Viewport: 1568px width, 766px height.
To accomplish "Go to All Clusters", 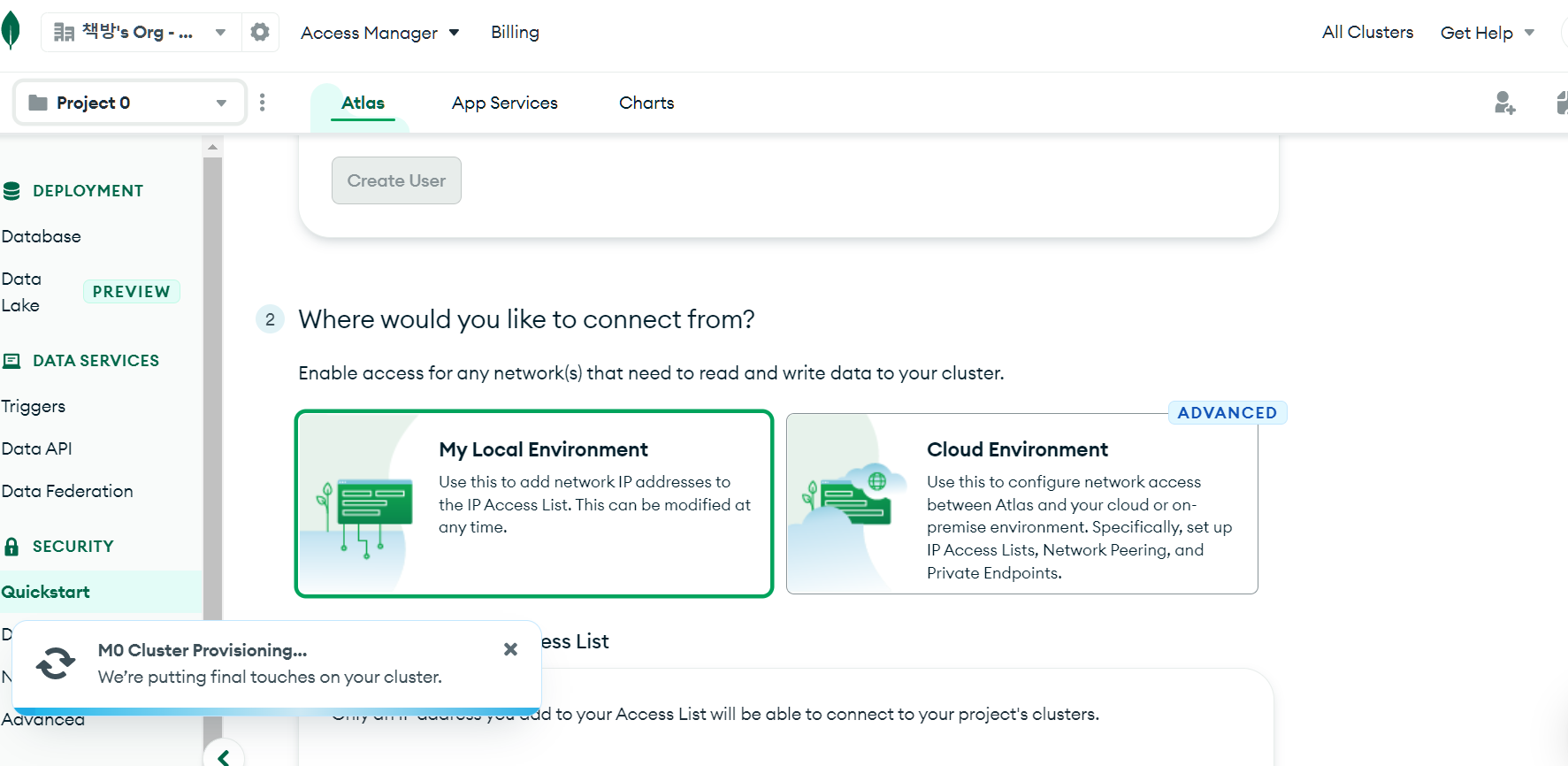I will pos(1367,32).
